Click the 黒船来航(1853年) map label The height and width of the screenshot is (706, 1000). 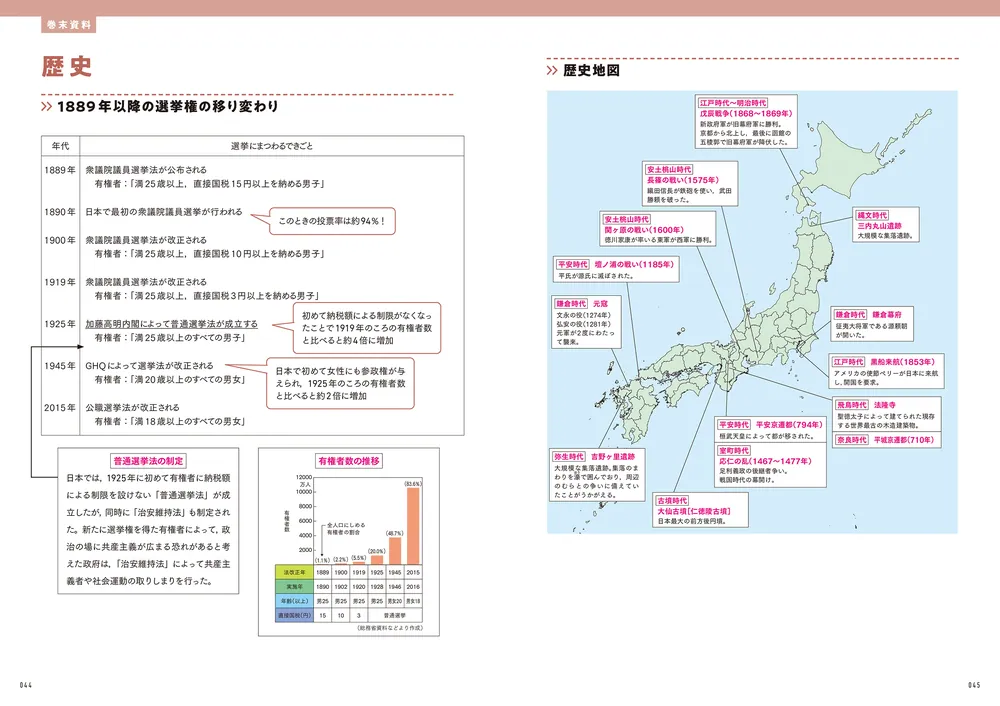tap(902, 362)
